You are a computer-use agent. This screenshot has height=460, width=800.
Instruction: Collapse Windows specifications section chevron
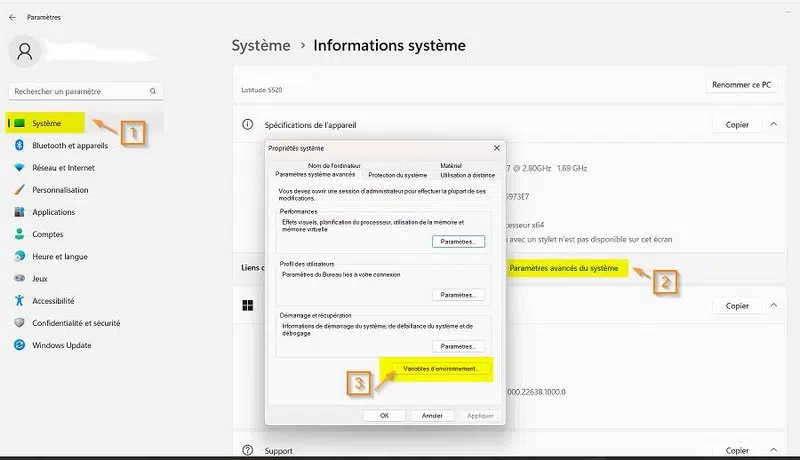coord(773,305)
